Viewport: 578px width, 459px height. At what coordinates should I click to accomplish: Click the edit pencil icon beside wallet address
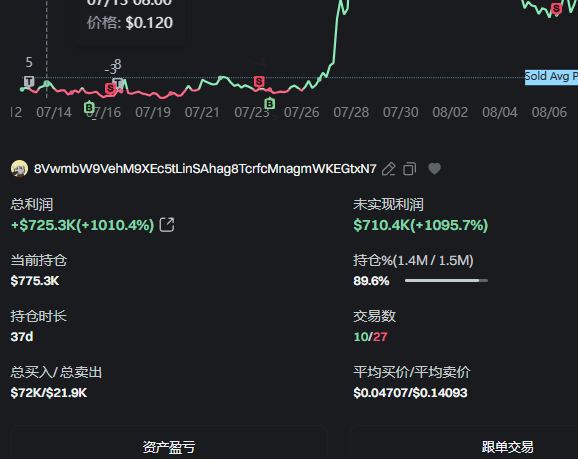point(389,169)
